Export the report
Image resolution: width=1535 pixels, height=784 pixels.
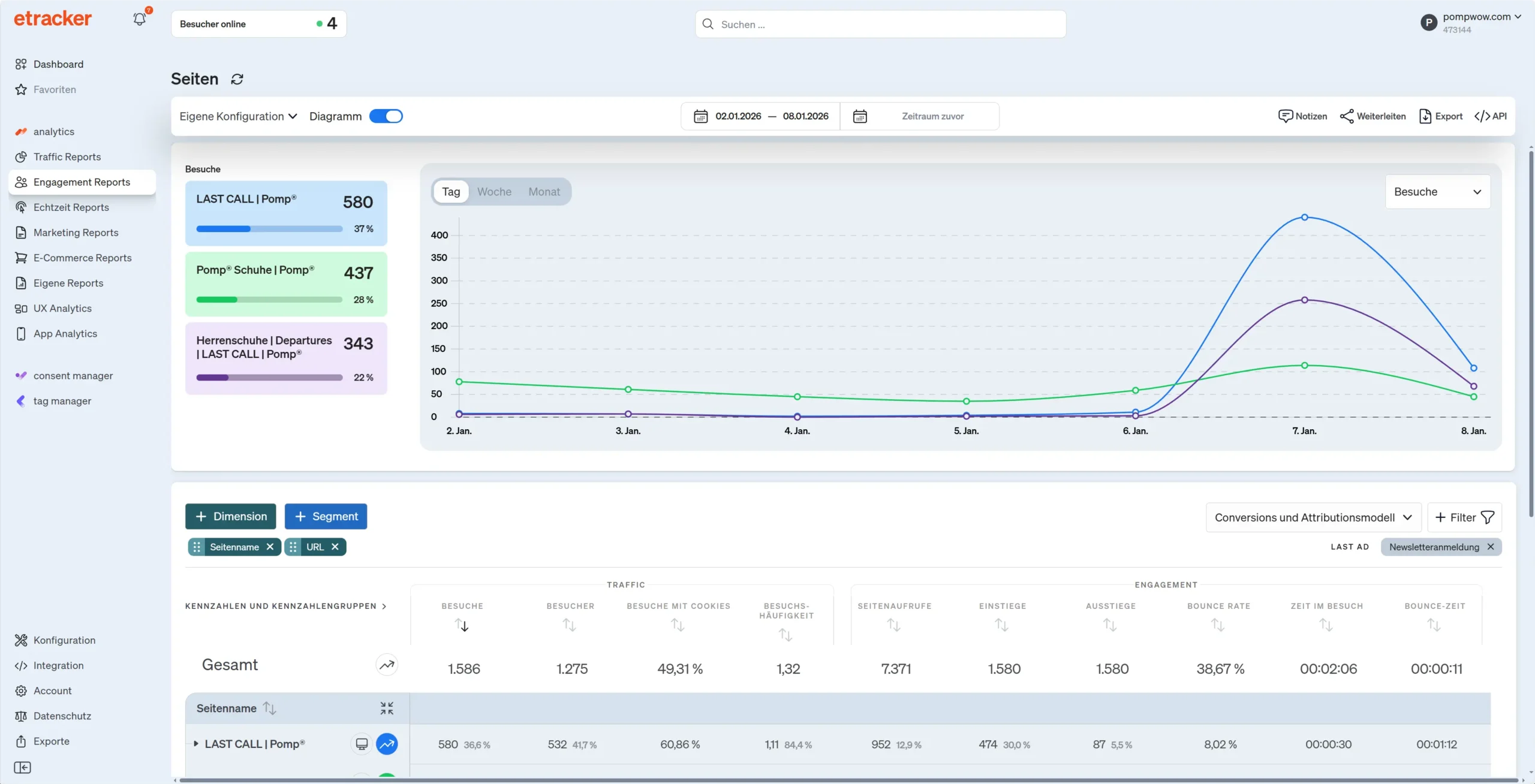point(1441,116)
